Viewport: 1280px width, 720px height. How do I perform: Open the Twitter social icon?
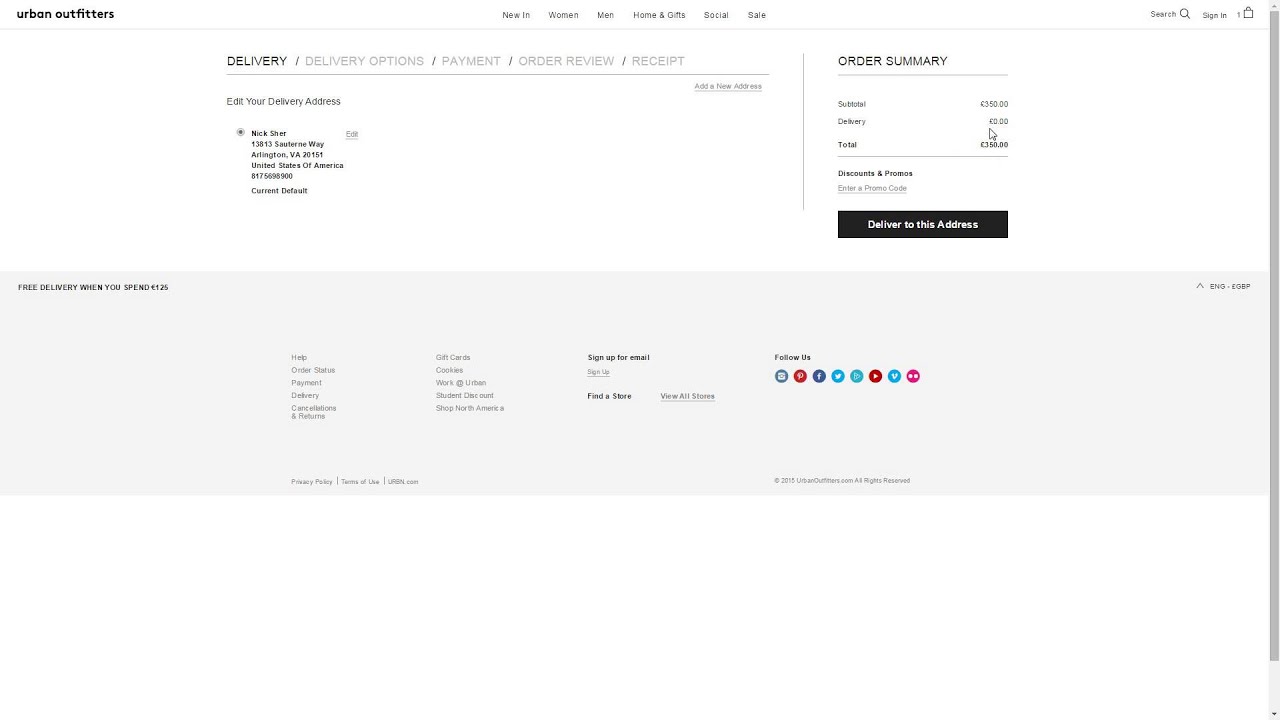[x=838, y=376]
